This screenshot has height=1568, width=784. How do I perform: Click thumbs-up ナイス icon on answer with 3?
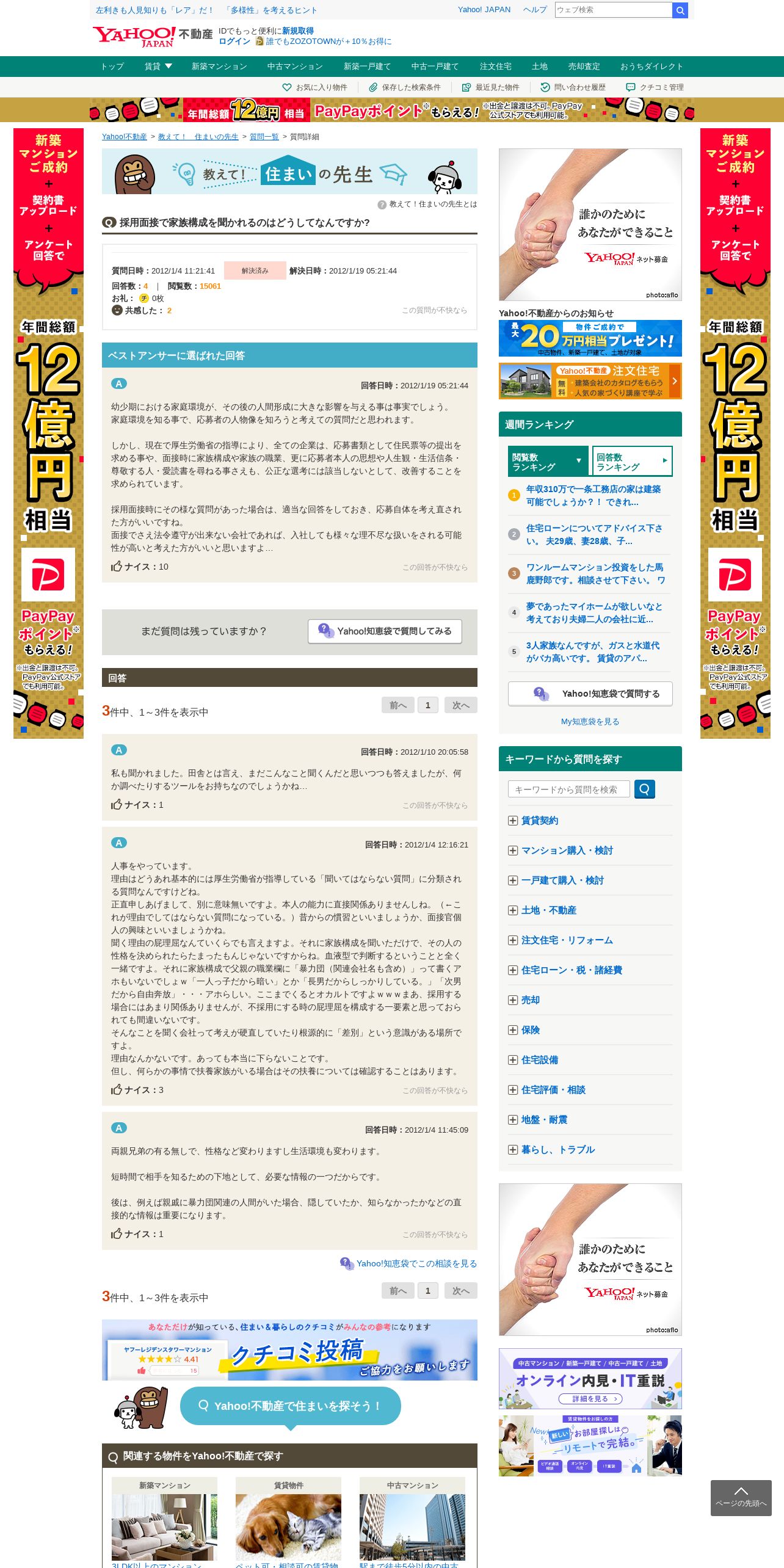(x=117, y=1090)
